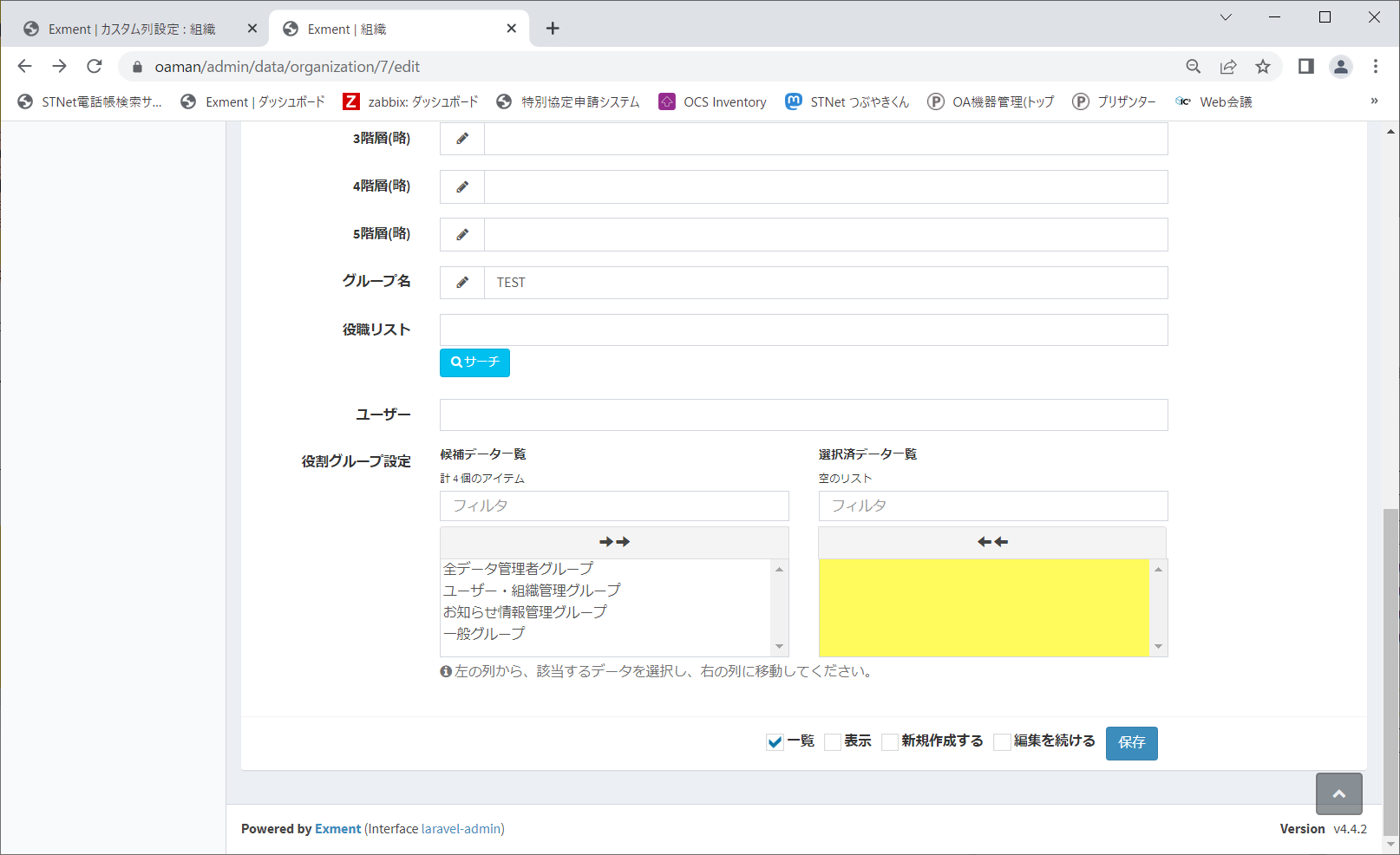This screenshot has width=1400, height=855.
Task: Open the Chrome three-dot menu
Action: pos(1376,67)
